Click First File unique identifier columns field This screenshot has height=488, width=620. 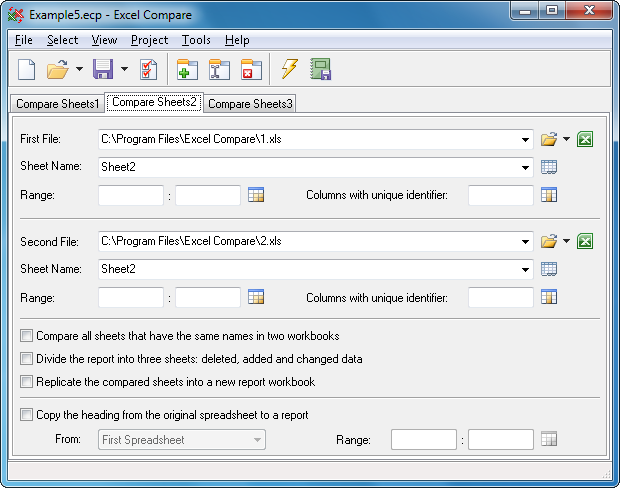(x=500, y=195)
